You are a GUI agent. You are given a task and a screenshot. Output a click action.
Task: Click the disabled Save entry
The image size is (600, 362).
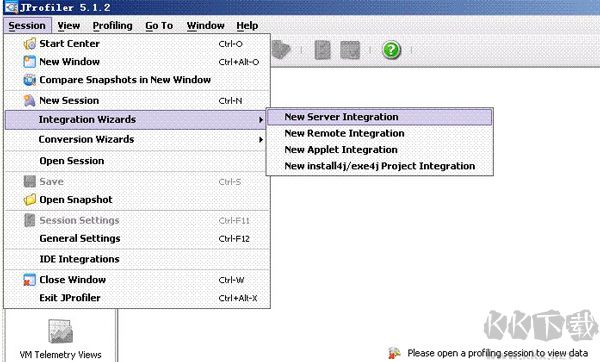click(137, 181)
